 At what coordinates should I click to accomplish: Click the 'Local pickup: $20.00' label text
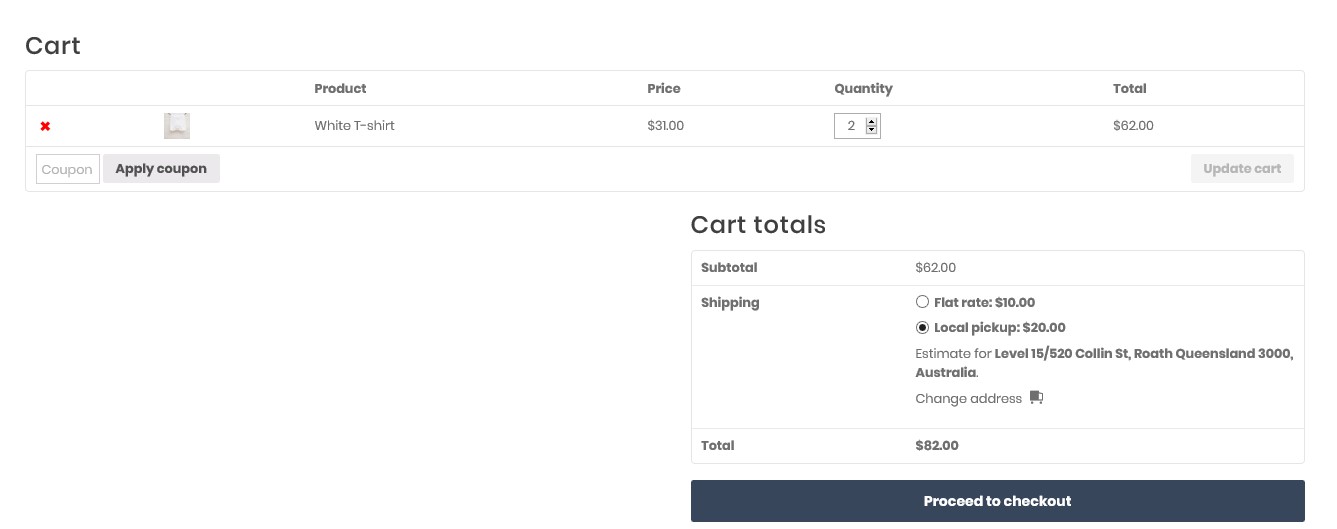point(999,327)
